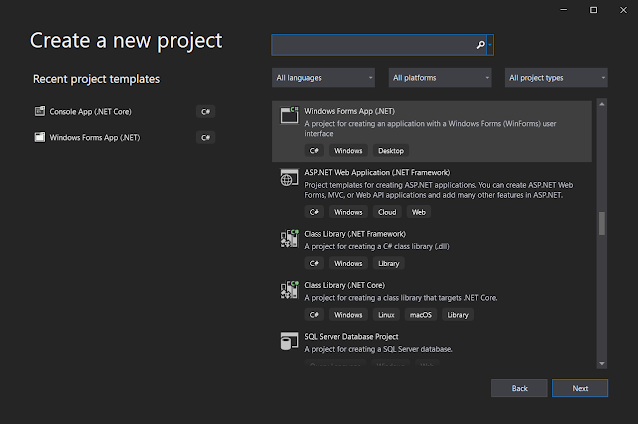Click the SQL Server Database Project icon

(290, 342)
